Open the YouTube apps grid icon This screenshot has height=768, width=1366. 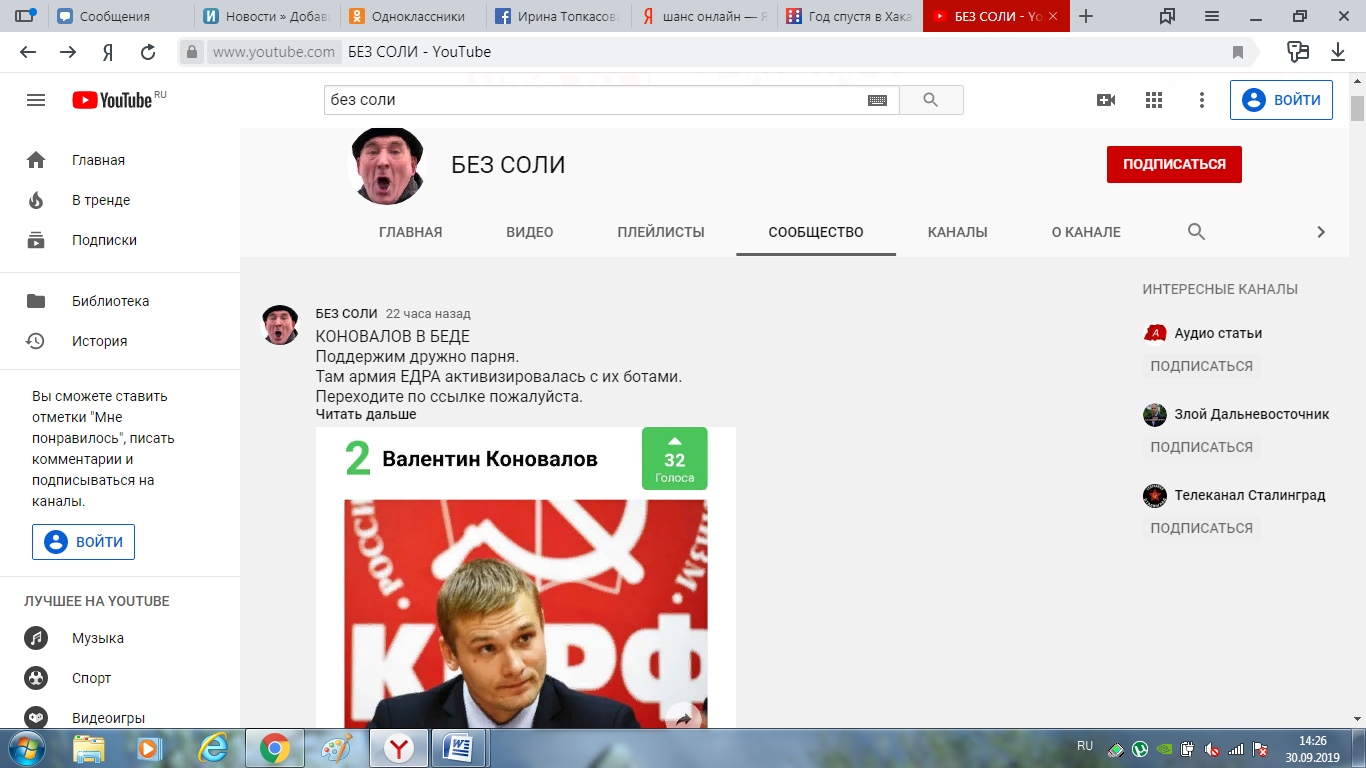pos(1154,100)
